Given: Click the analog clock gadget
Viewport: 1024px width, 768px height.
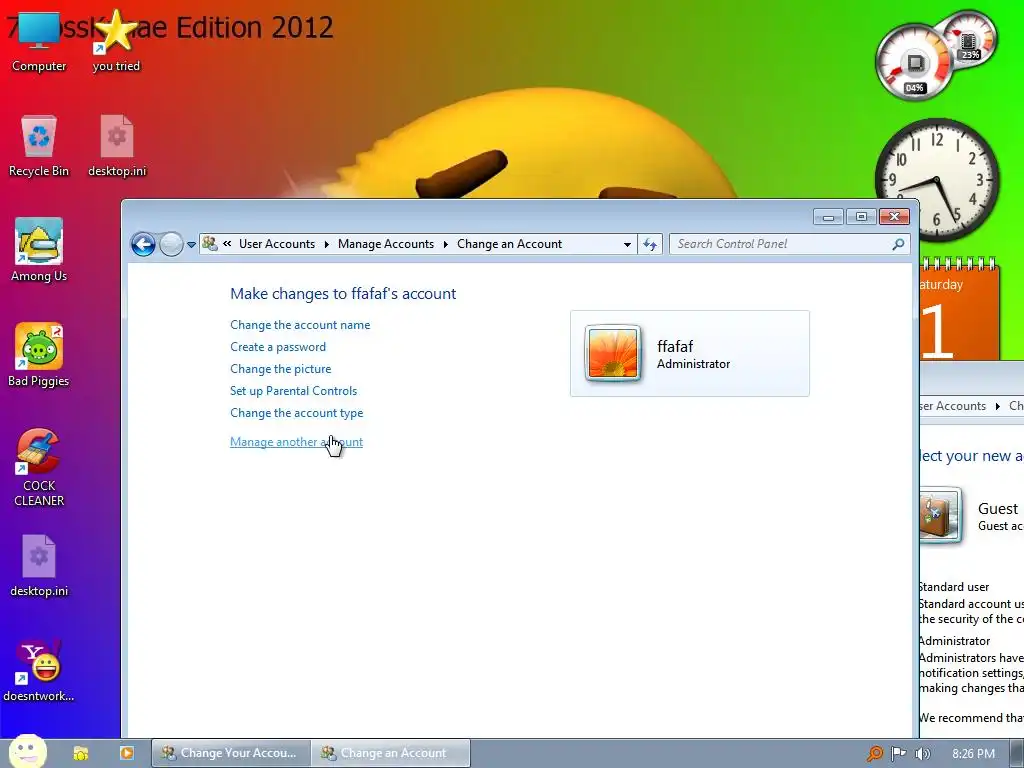Looking at the screenshot, I should (x=937, y=180).
